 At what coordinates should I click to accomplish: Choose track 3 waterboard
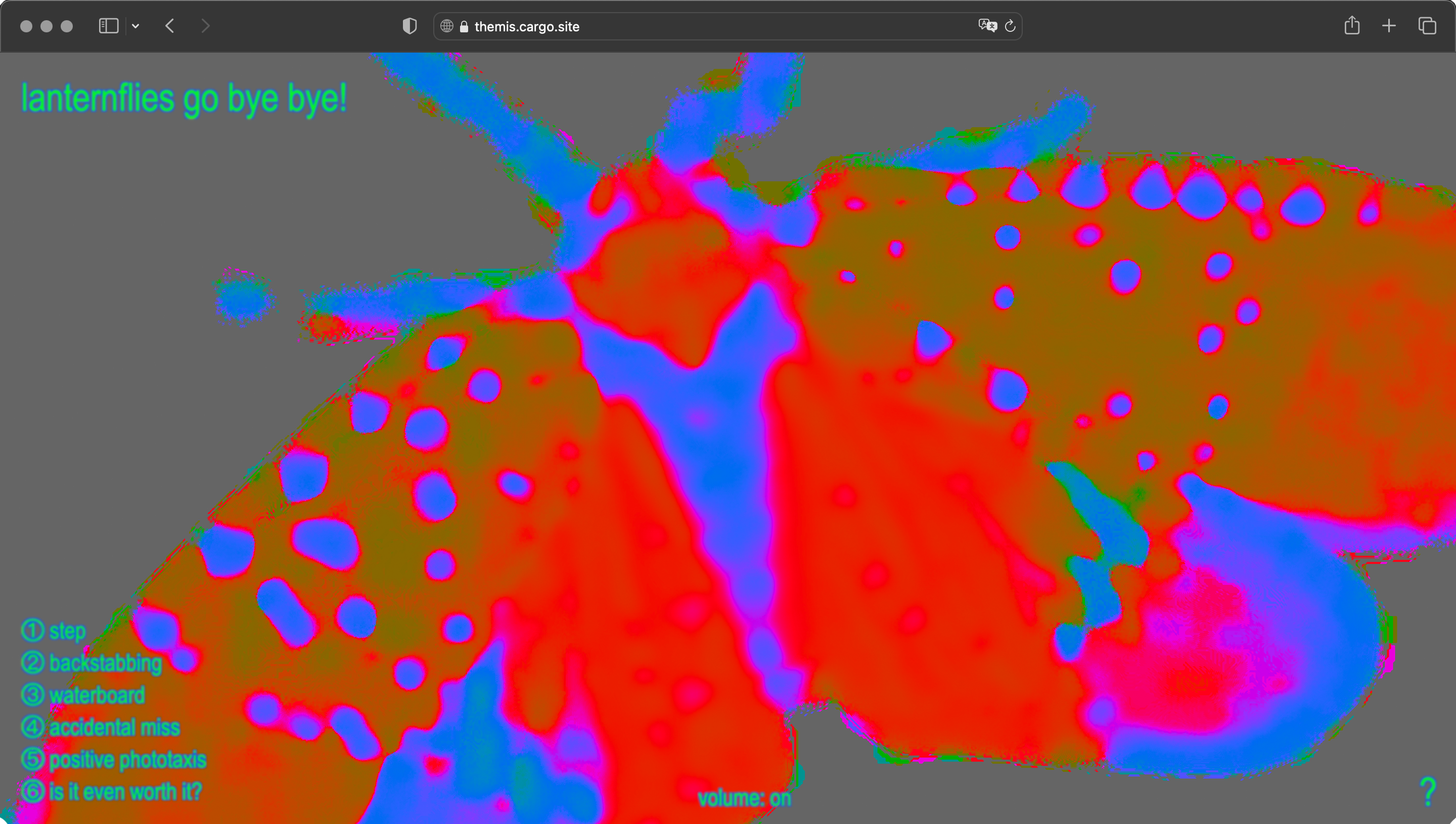click(x=84, y=696)
